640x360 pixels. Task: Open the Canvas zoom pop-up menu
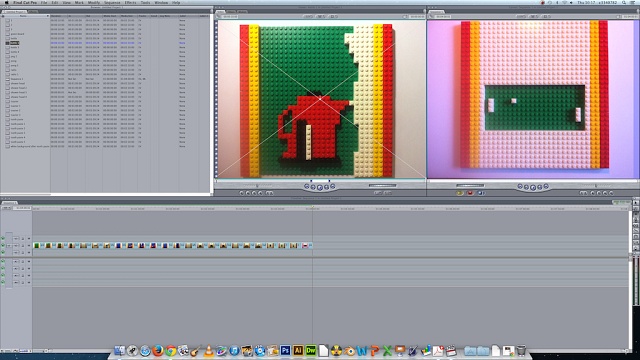tap(522, 16)
